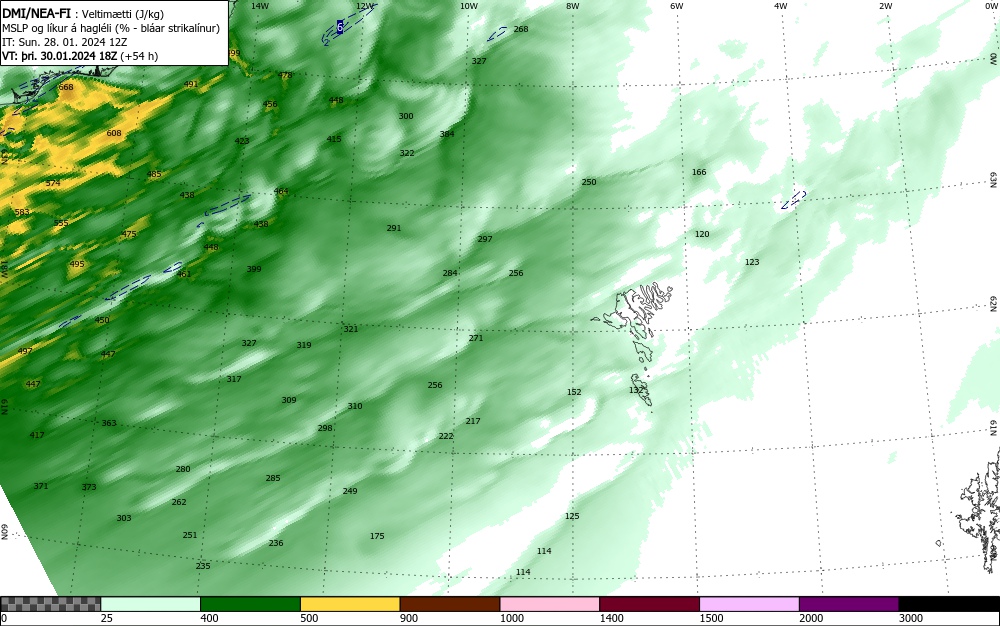Click the light green 25–400 legend swatch

coord(151,604)
